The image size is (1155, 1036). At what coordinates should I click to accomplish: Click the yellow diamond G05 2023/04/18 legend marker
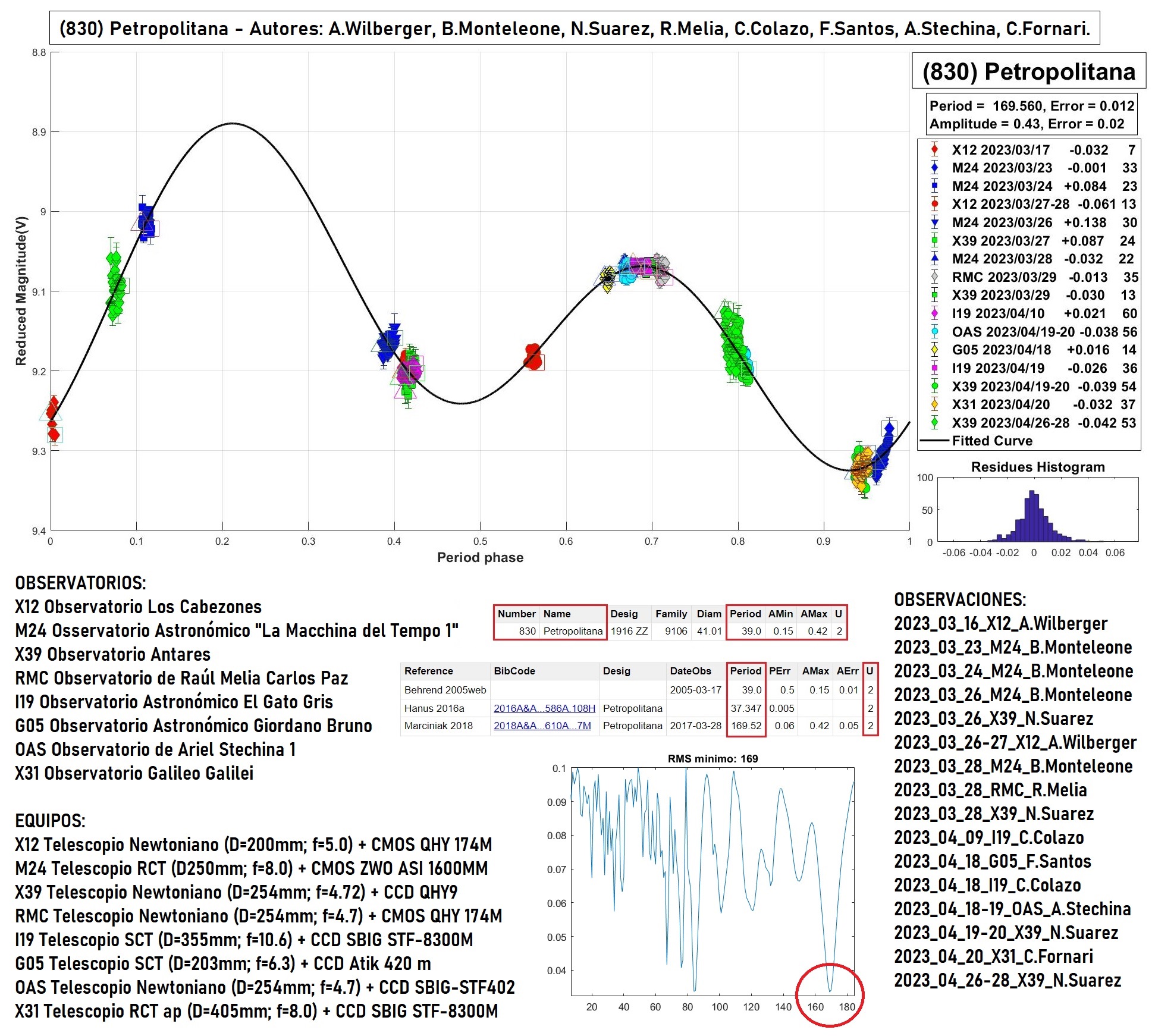(x=934, y=349)
